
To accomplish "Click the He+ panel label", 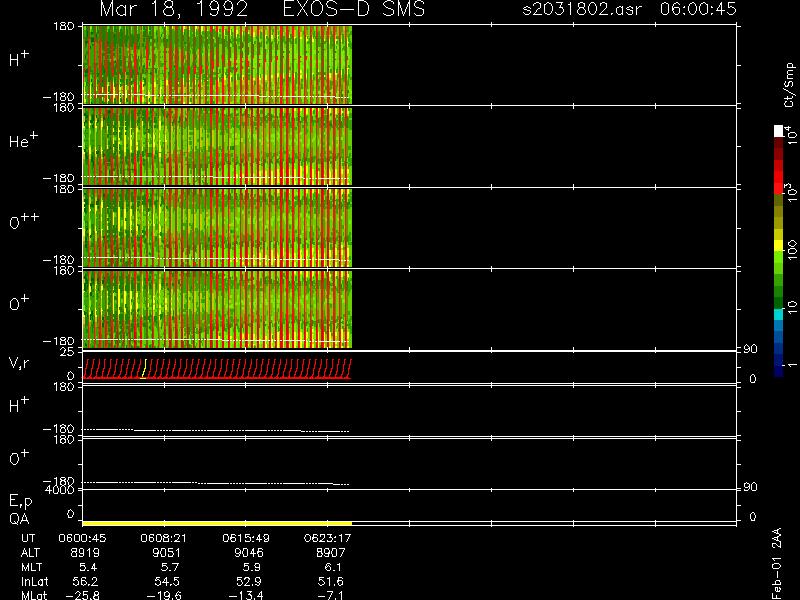I will 23,140.
